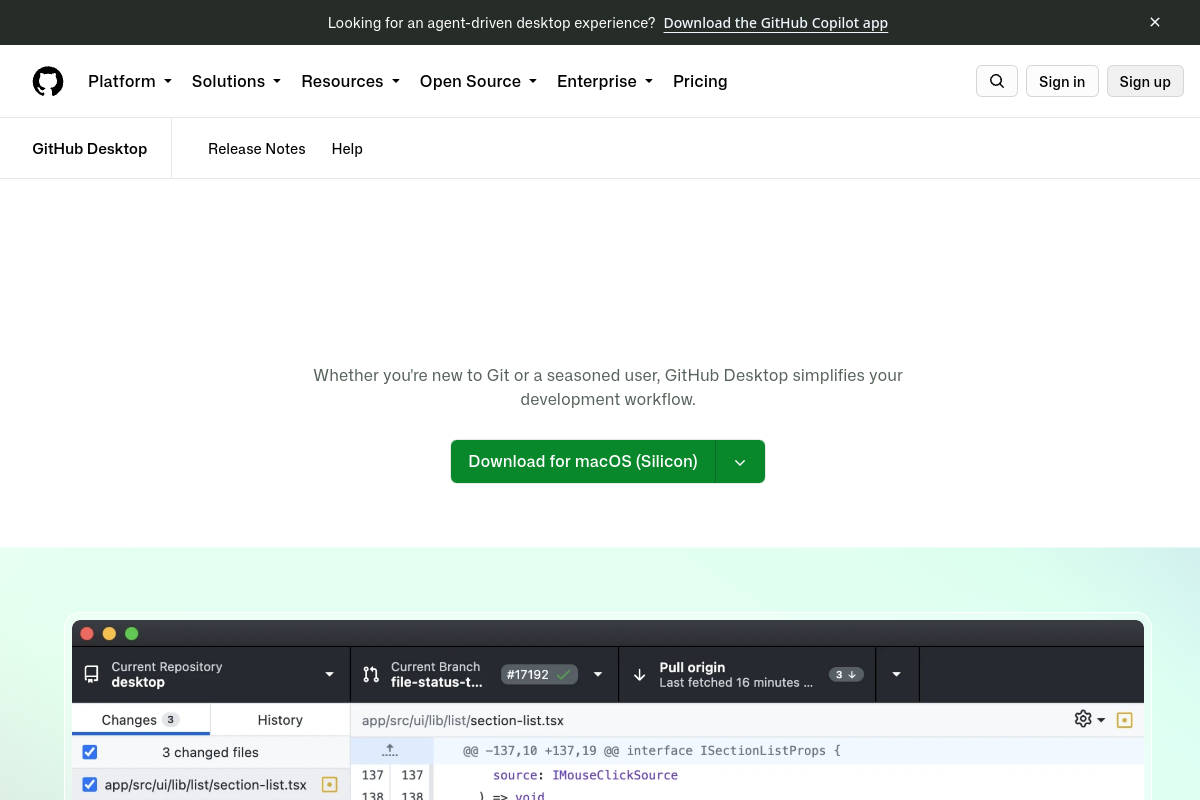Click the yellow minimize dot of the Desktop window
Viewport: 1200px width, 800px height.
(109, 633)
